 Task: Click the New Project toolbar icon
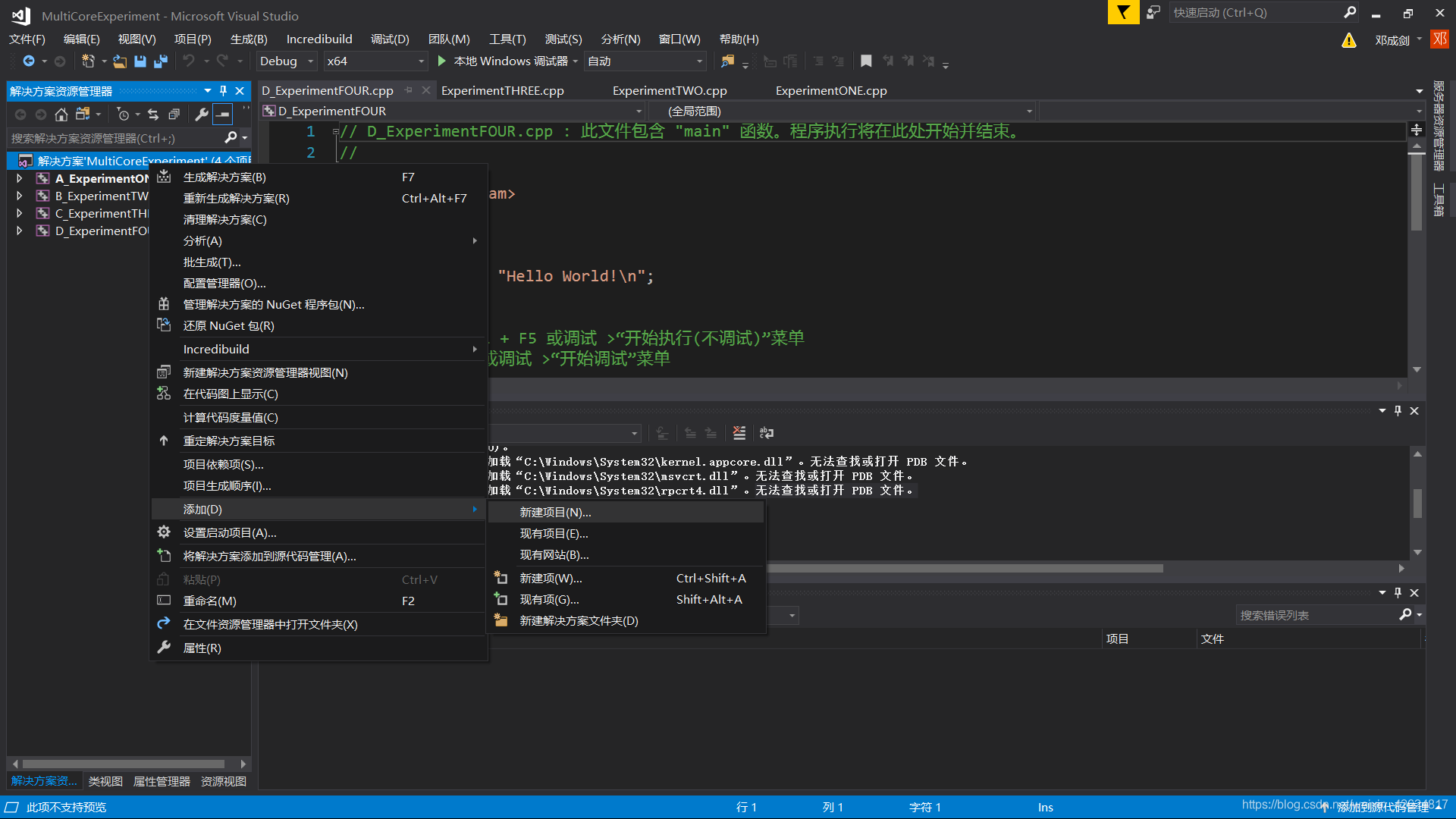tap(88, 61)
